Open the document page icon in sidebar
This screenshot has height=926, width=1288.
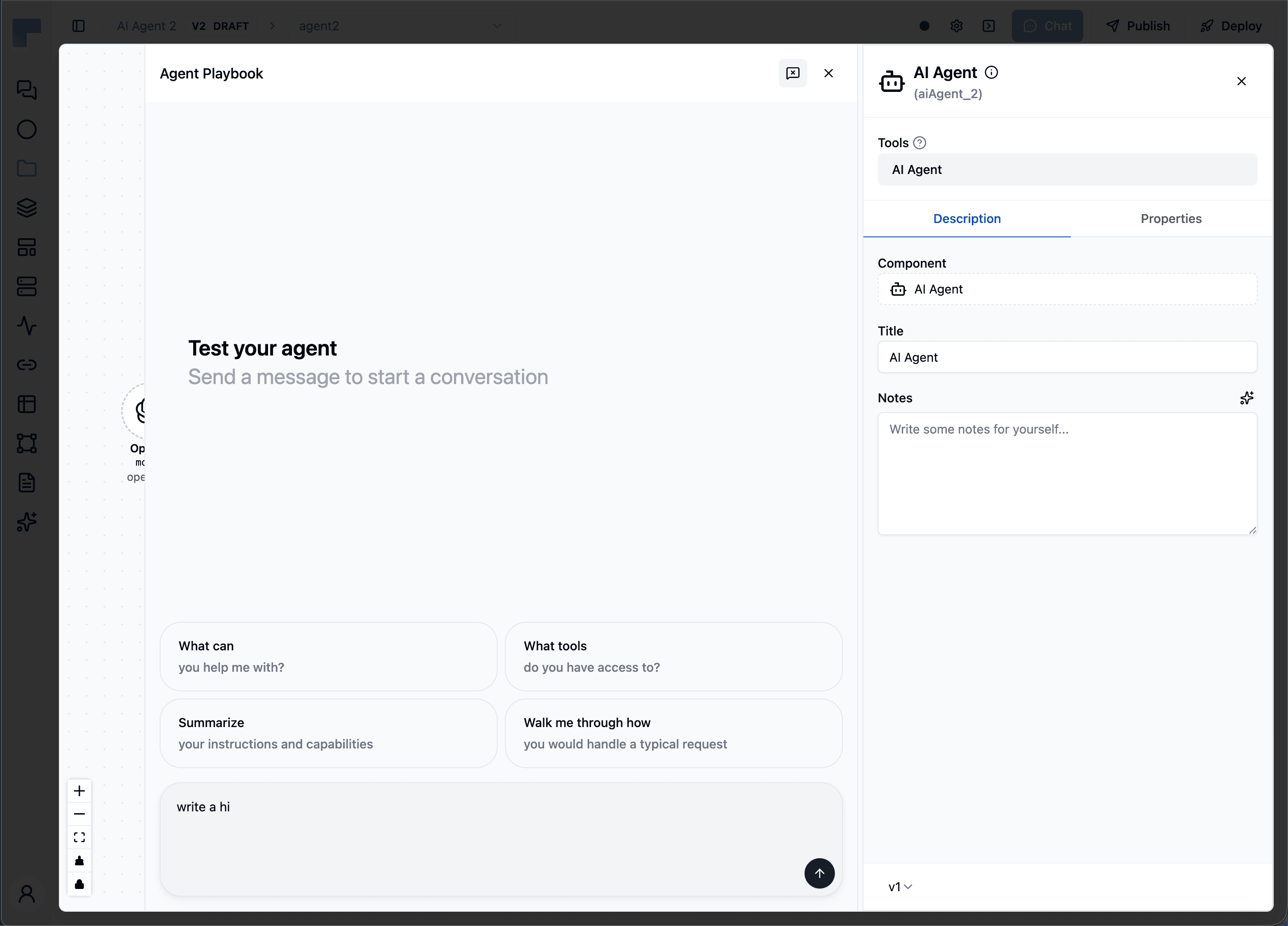pyautogui.click(x=27, y=483)
